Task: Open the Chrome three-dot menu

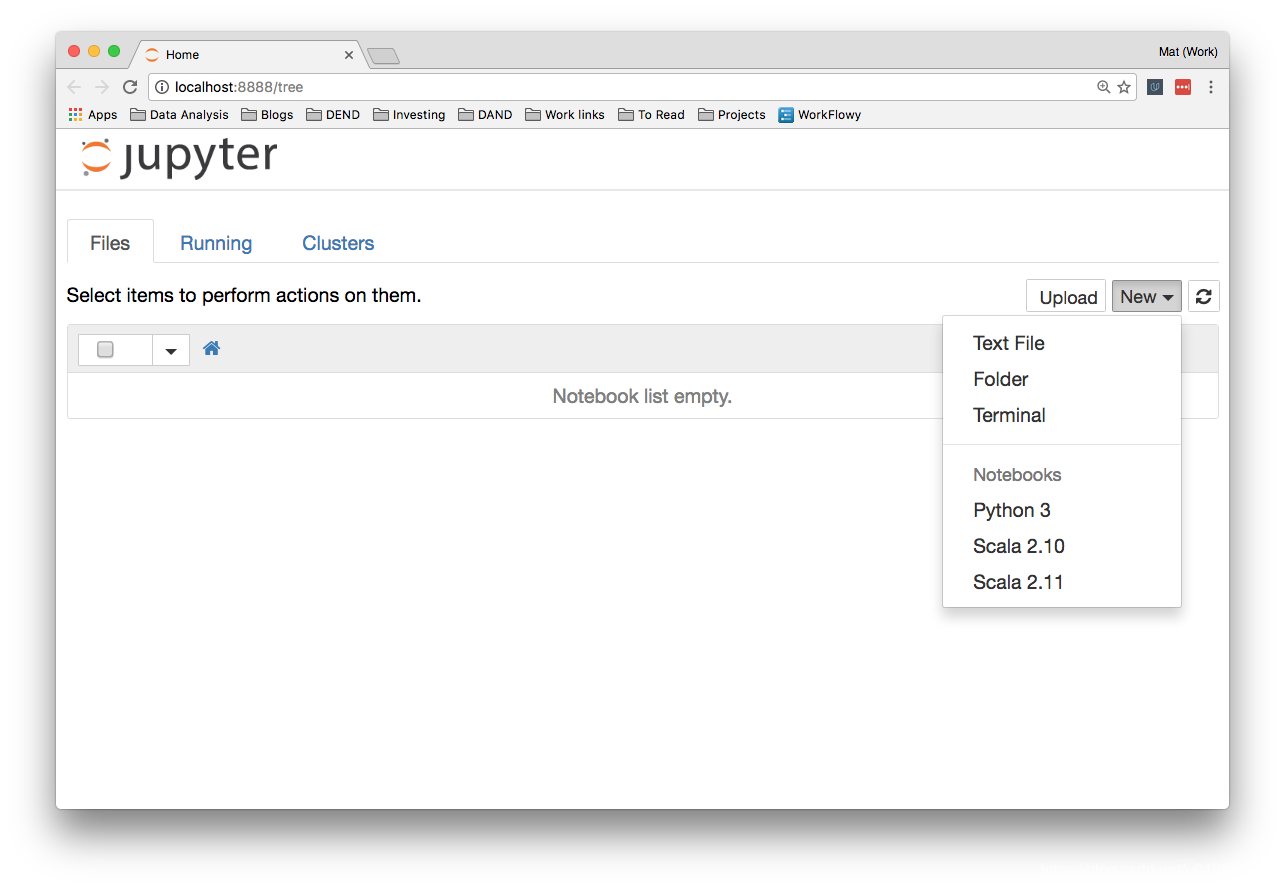Action: (x=1211, y=87)
